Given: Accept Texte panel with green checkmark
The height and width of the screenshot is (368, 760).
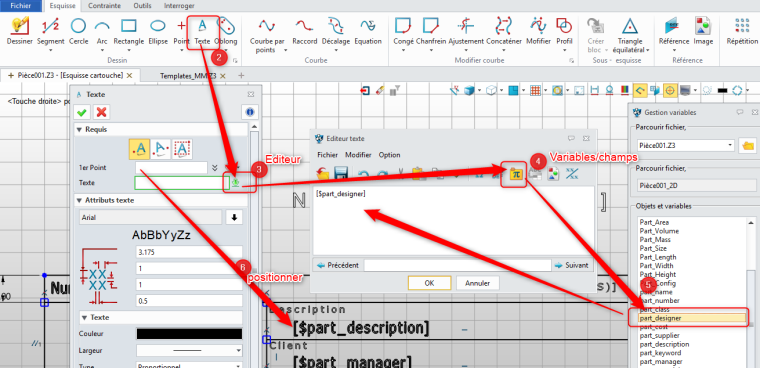Looking at the screenshot, I should 82,112.
